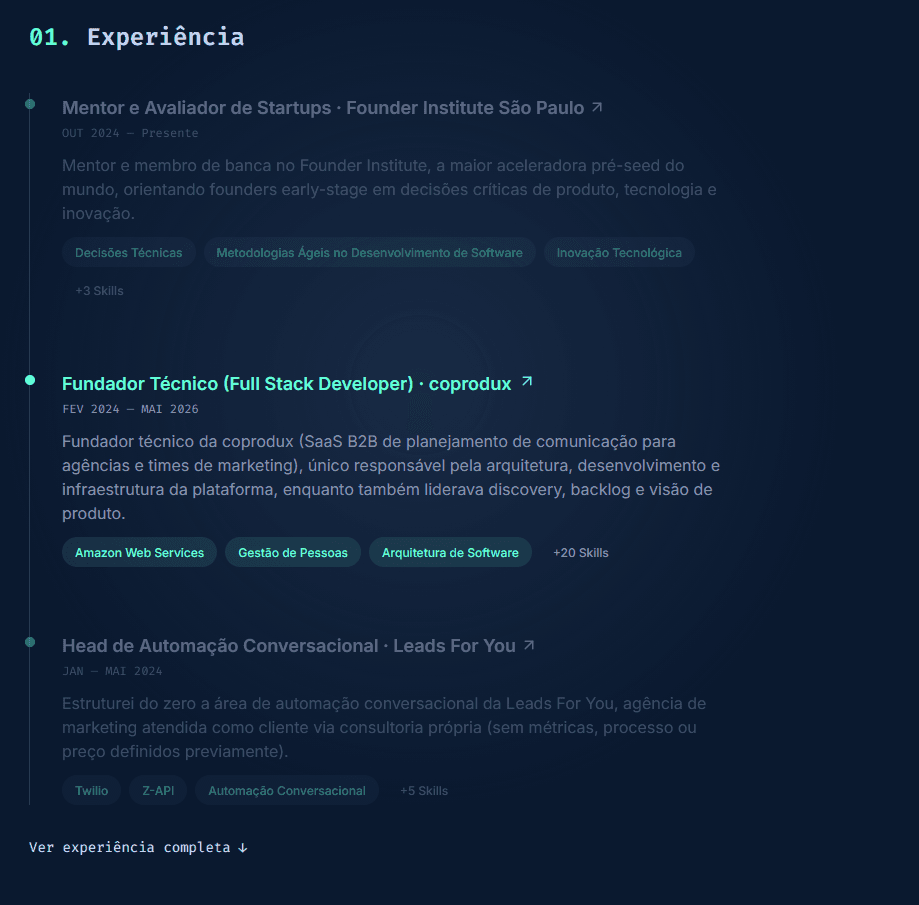Select the Z-API skill tag

point(158,791)
